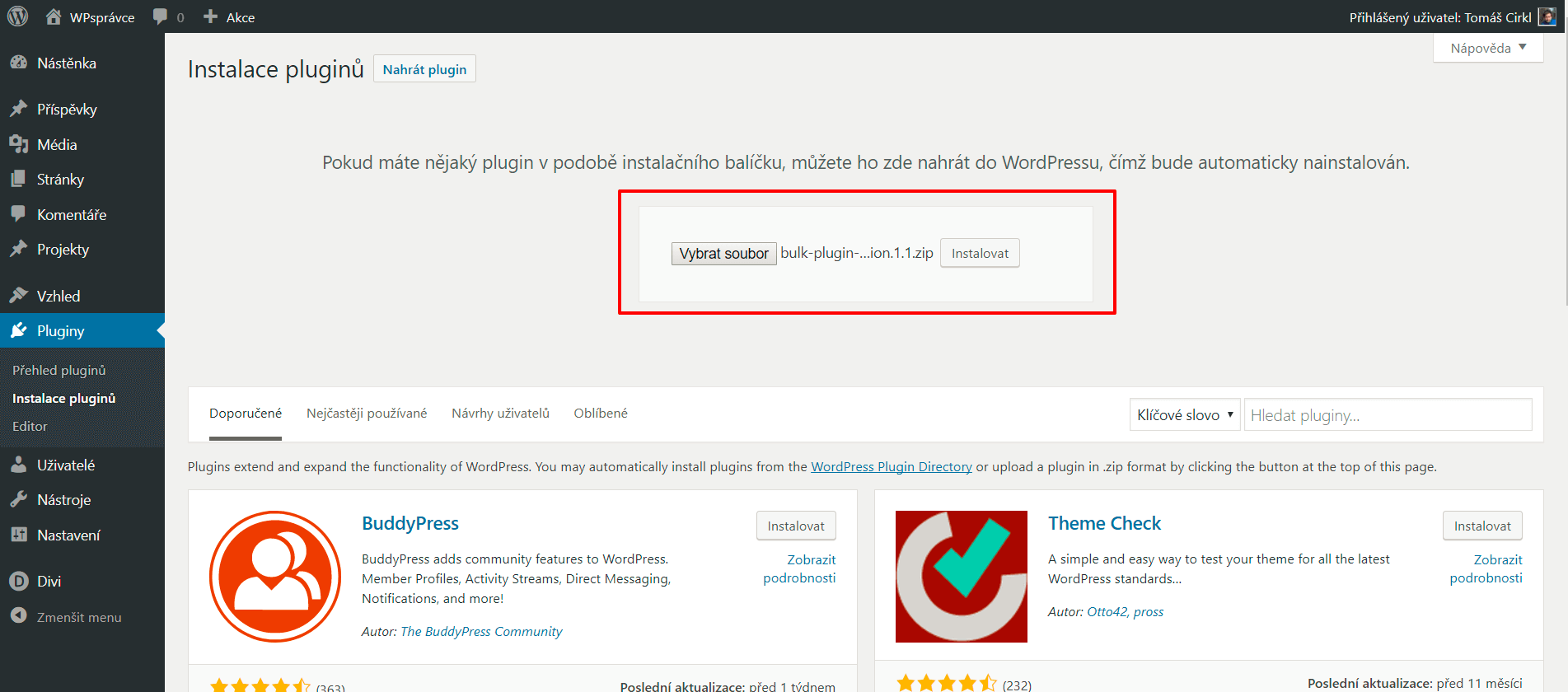1568x692 pixels.
Task: Click the Uživatelé person icon
Action: tap(18, 465)
